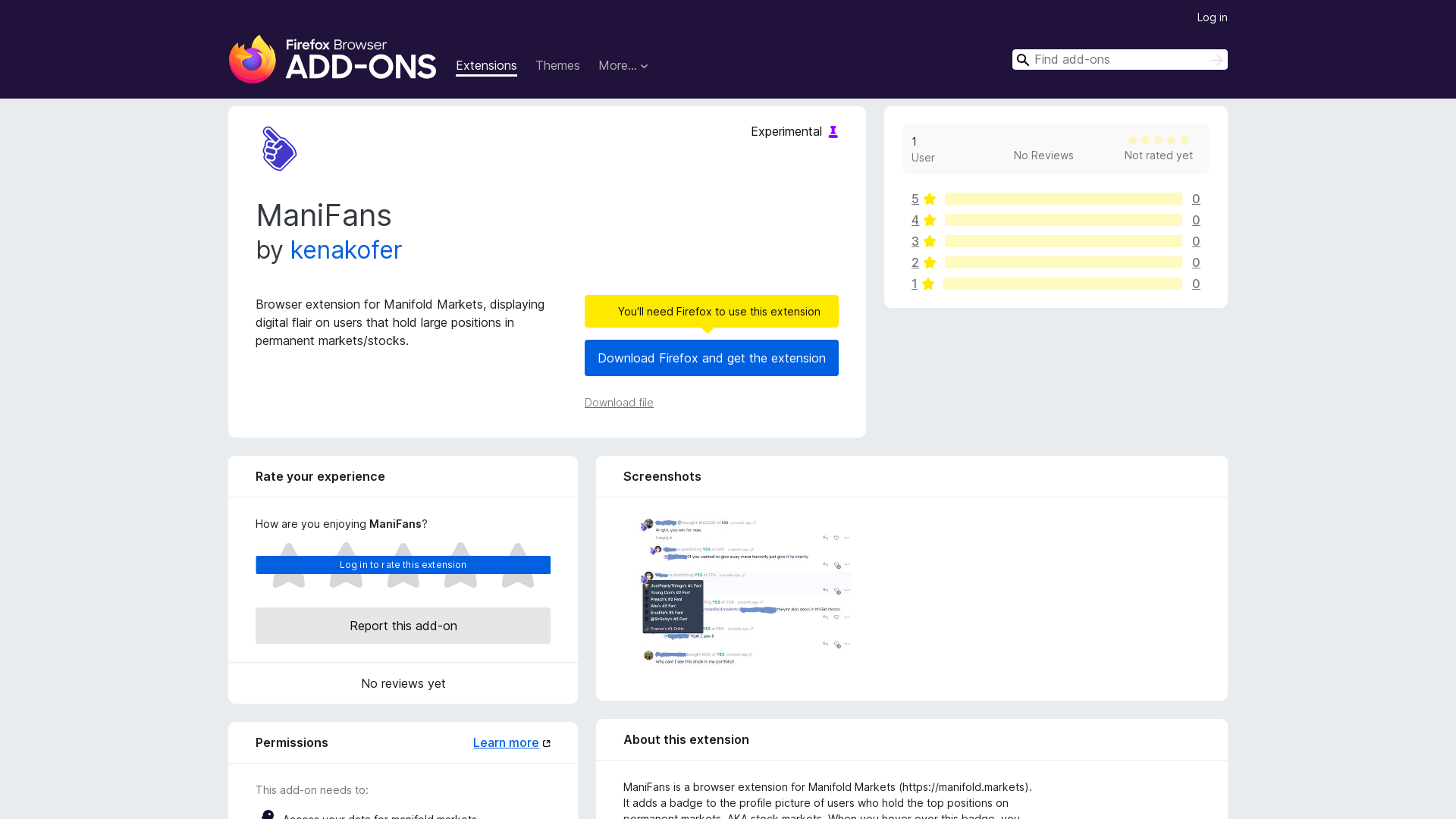
Task: Click Download Firefox and get the extension
Action: pos(711,358)
